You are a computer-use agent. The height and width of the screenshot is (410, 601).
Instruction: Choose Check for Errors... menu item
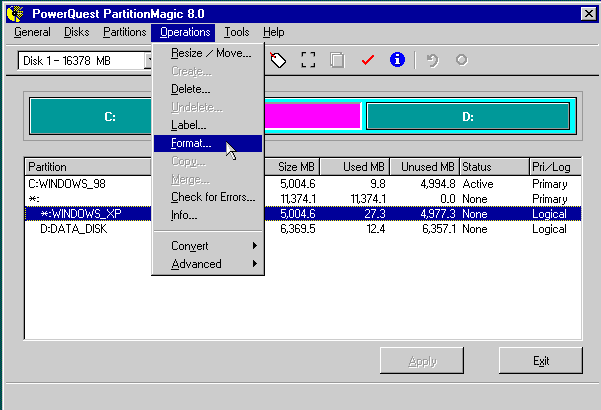pos(208,197)
